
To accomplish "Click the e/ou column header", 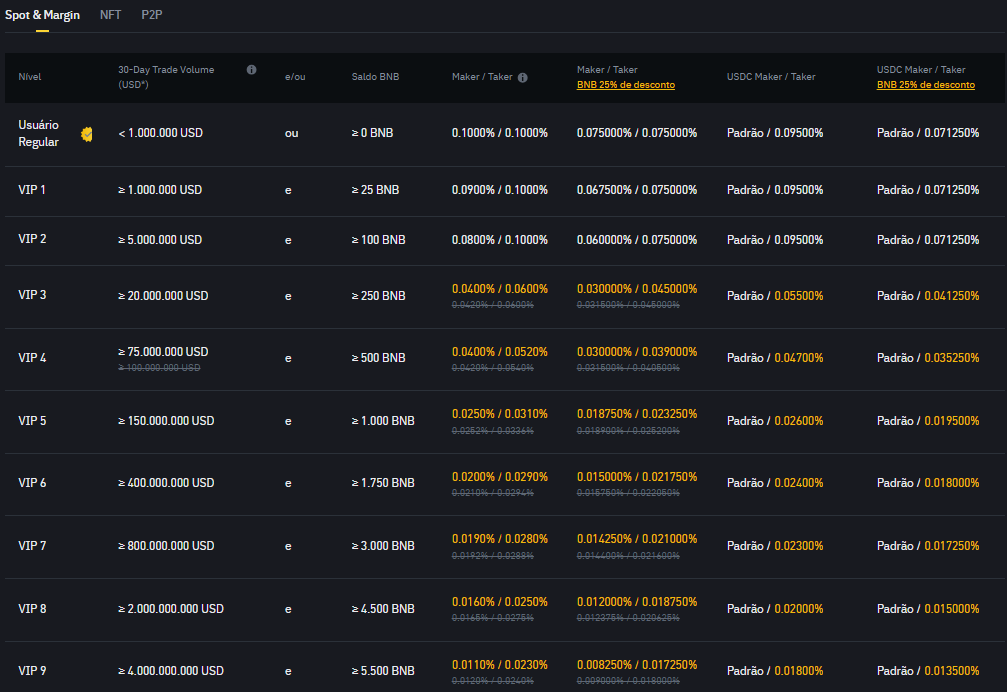I will pos(295,77).
